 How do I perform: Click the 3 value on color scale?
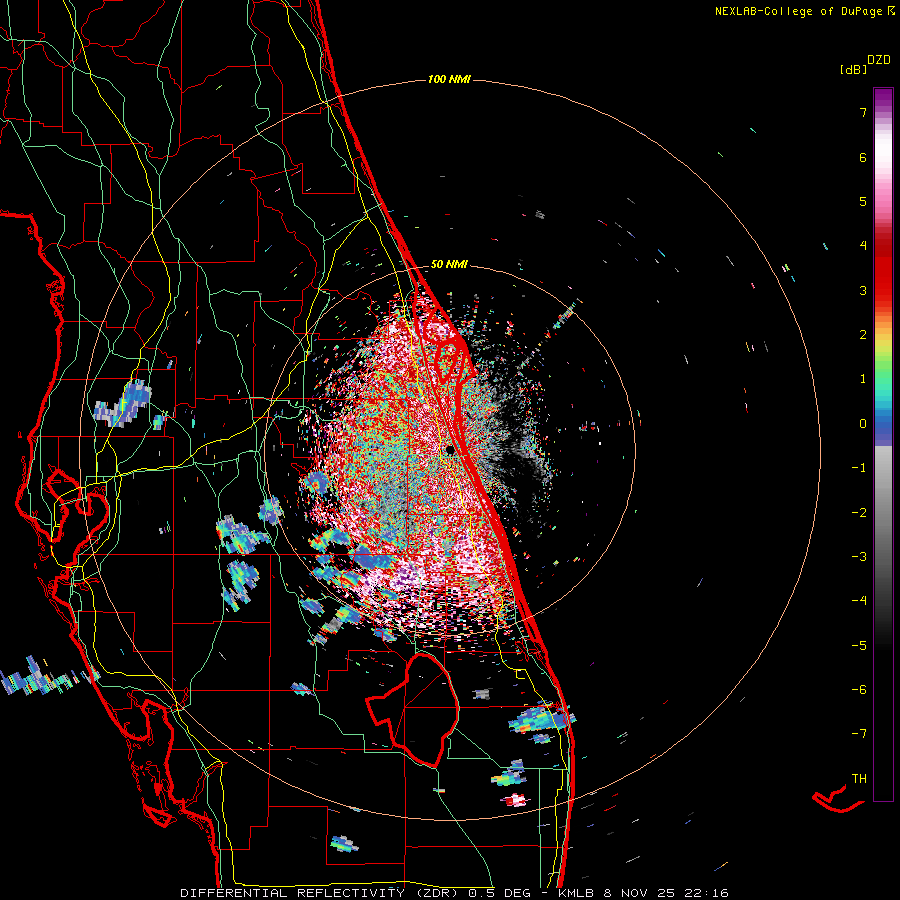click(863, 290)
